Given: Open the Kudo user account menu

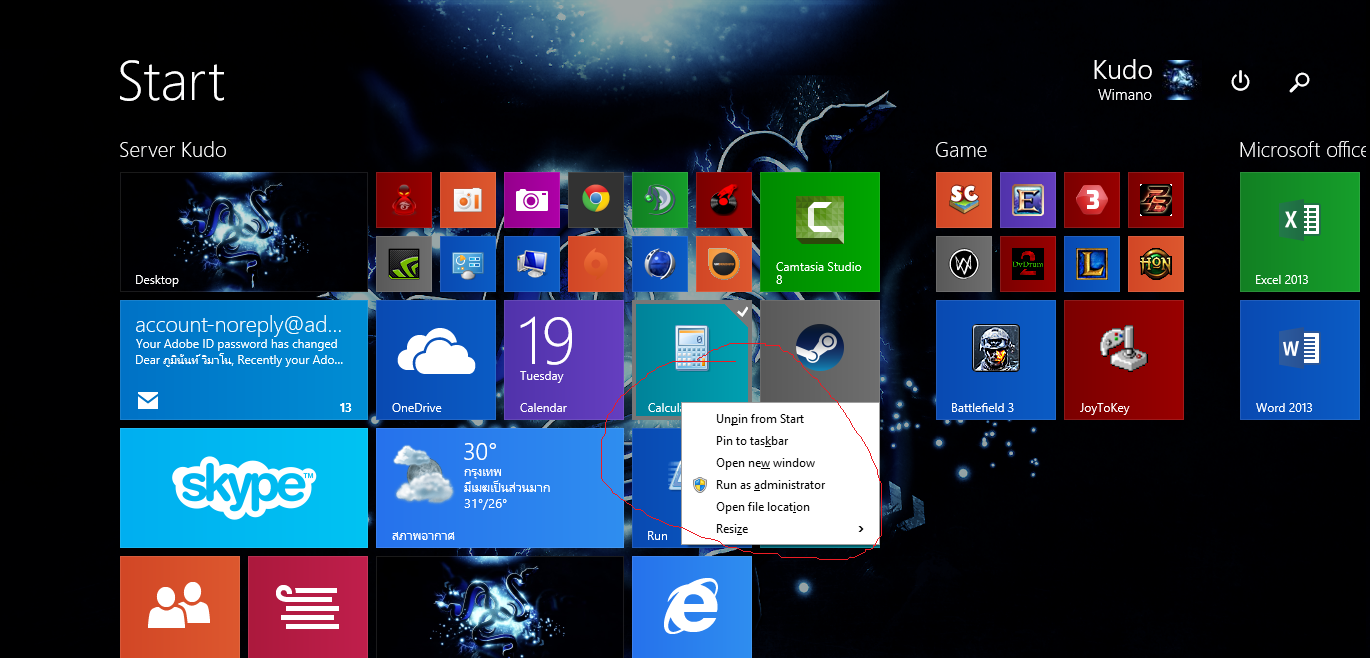Looking at the screenshot, I should (x=1144, y=80).
